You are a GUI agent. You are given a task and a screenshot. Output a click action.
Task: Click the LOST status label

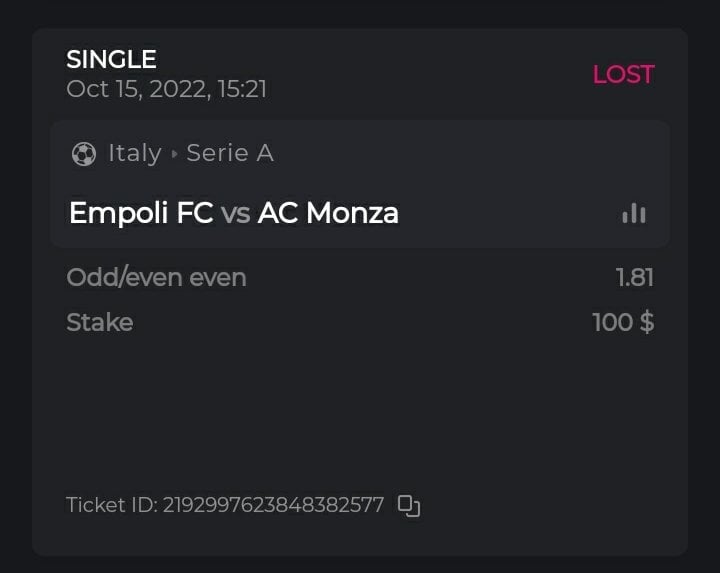pos(623,75)
